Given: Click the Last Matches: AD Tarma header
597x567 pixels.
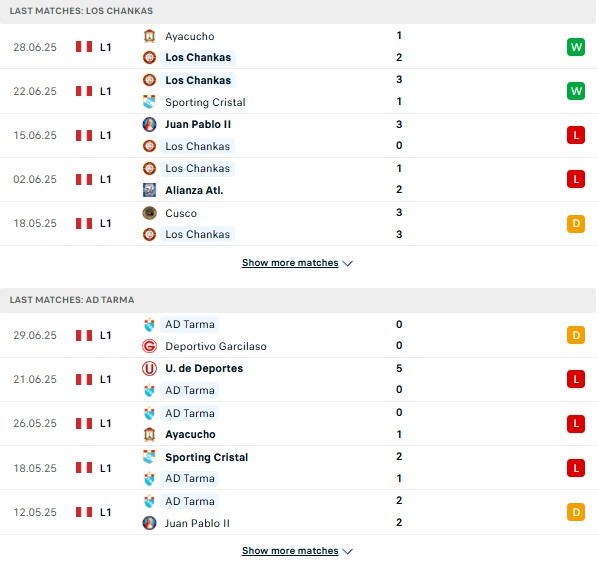Looking at the screenshot, I should click(72, 300).
